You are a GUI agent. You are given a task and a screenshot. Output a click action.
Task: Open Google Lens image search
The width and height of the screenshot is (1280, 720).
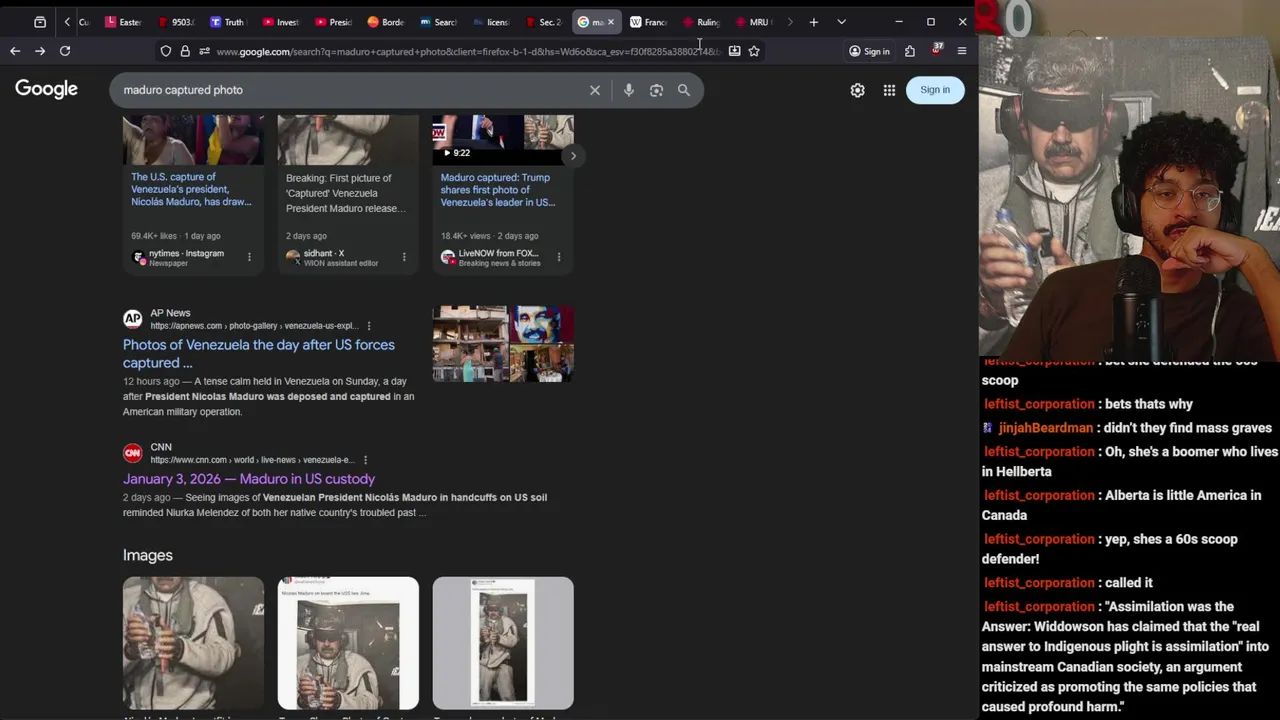(656, 90)
